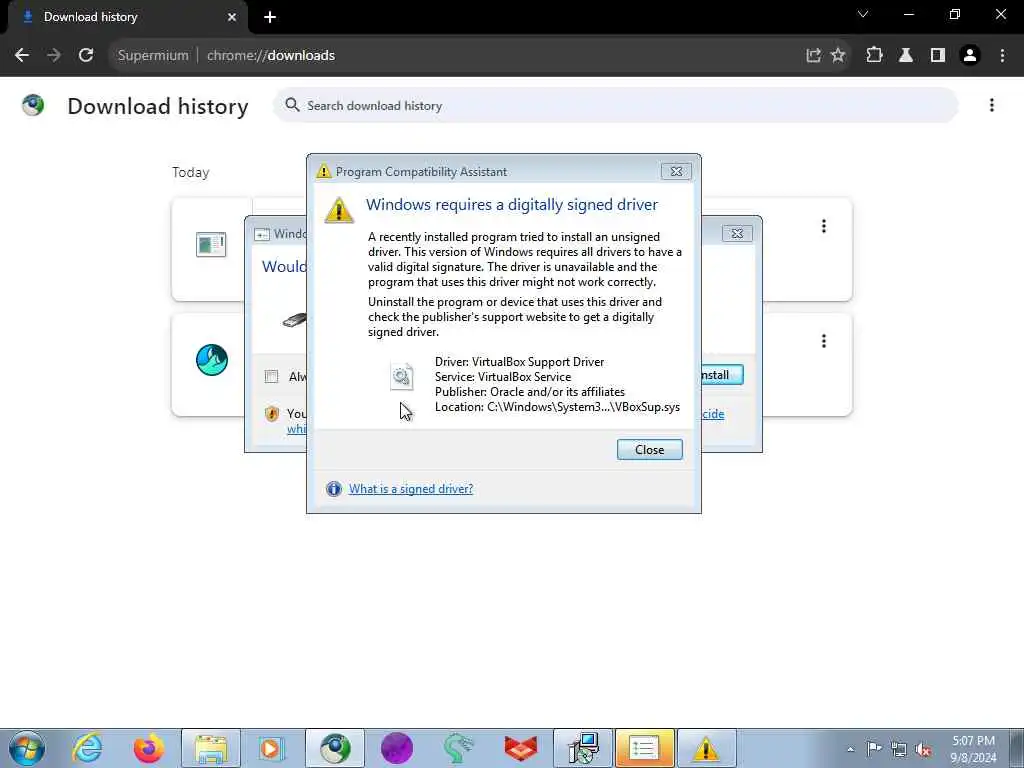
Task: Close the Download history tab
Action: click(x=232, y=17)
